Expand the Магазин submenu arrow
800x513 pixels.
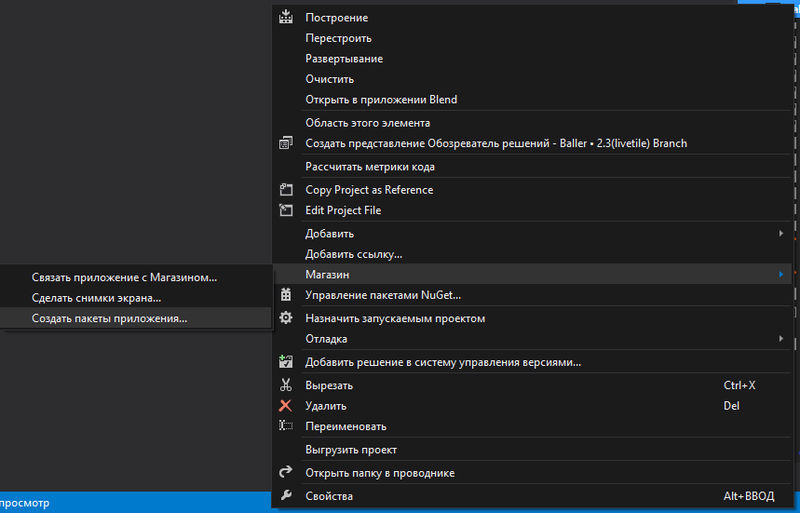pos(781,274)
